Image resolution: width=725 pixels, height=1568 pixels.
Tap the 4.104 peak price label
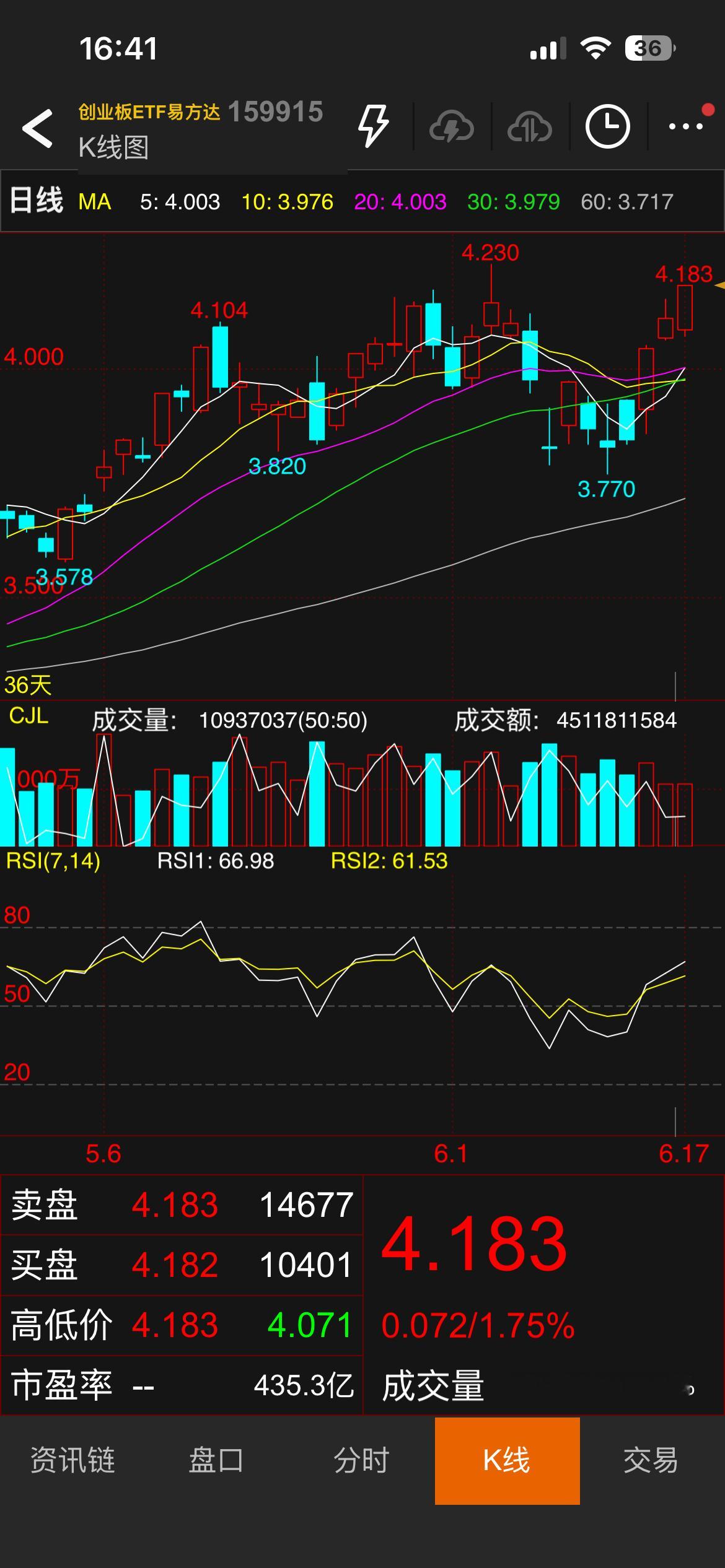click(219, 310)
